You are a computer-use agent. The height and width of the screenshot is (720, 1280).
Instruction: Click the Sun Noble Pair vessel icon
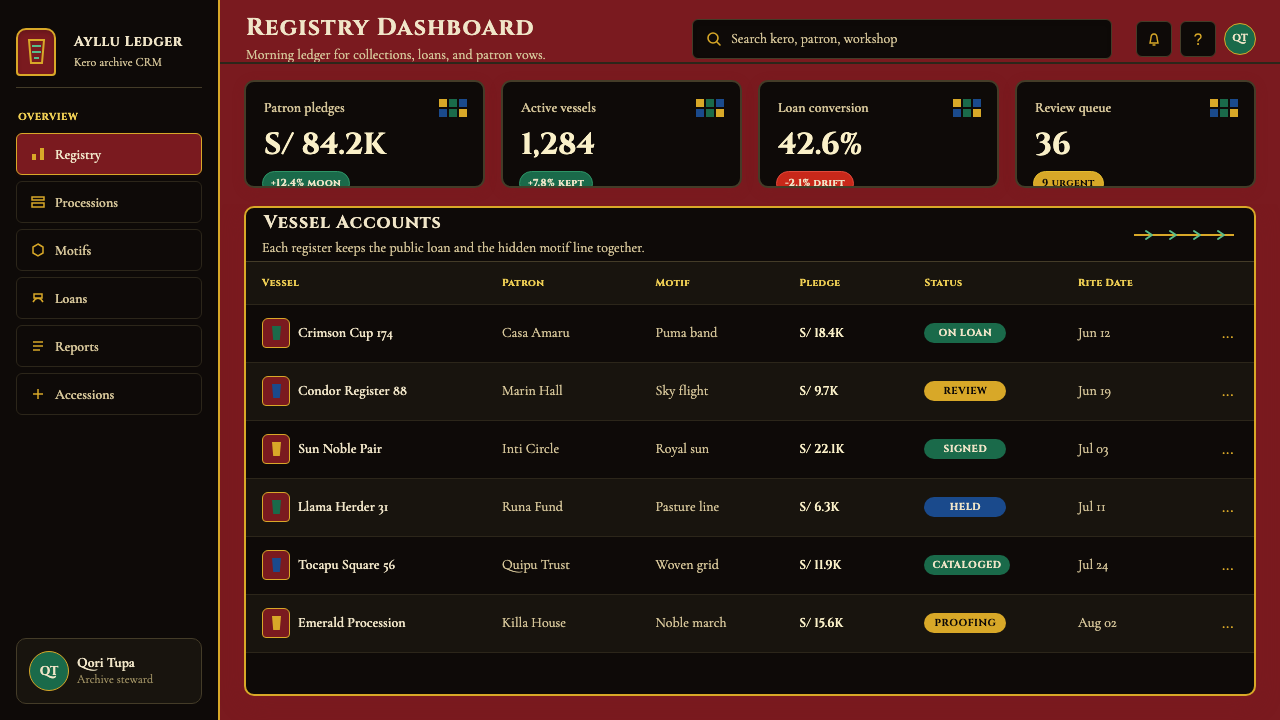pyautogui.click(x=276, y=449)
